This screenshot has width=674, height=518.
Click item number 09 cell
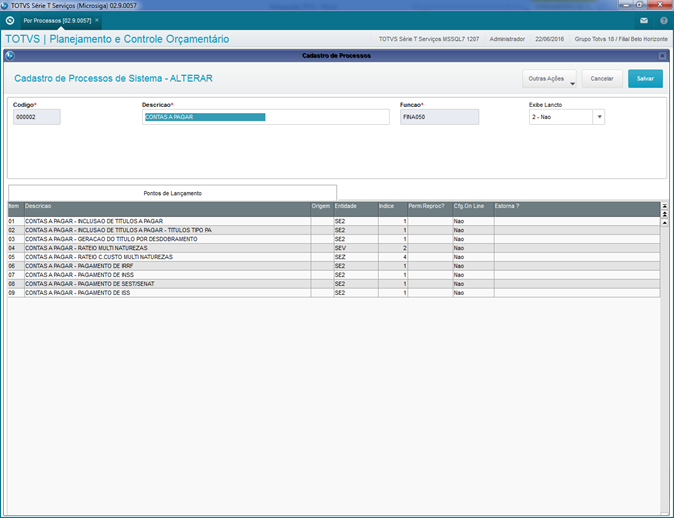(16, 293)
